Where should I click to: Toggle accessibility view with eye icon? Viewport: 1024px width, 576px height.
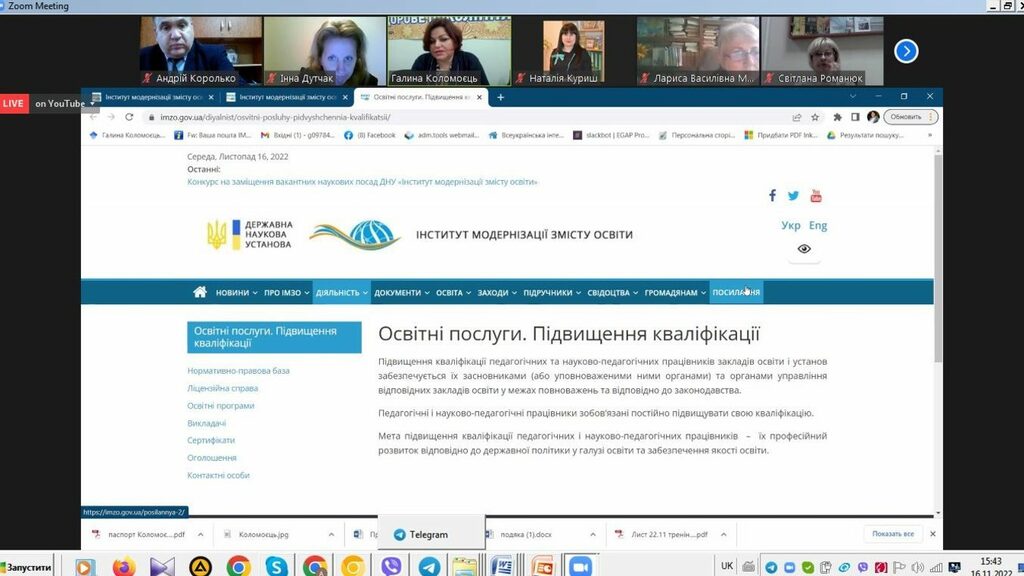click(x=804, y=249)
